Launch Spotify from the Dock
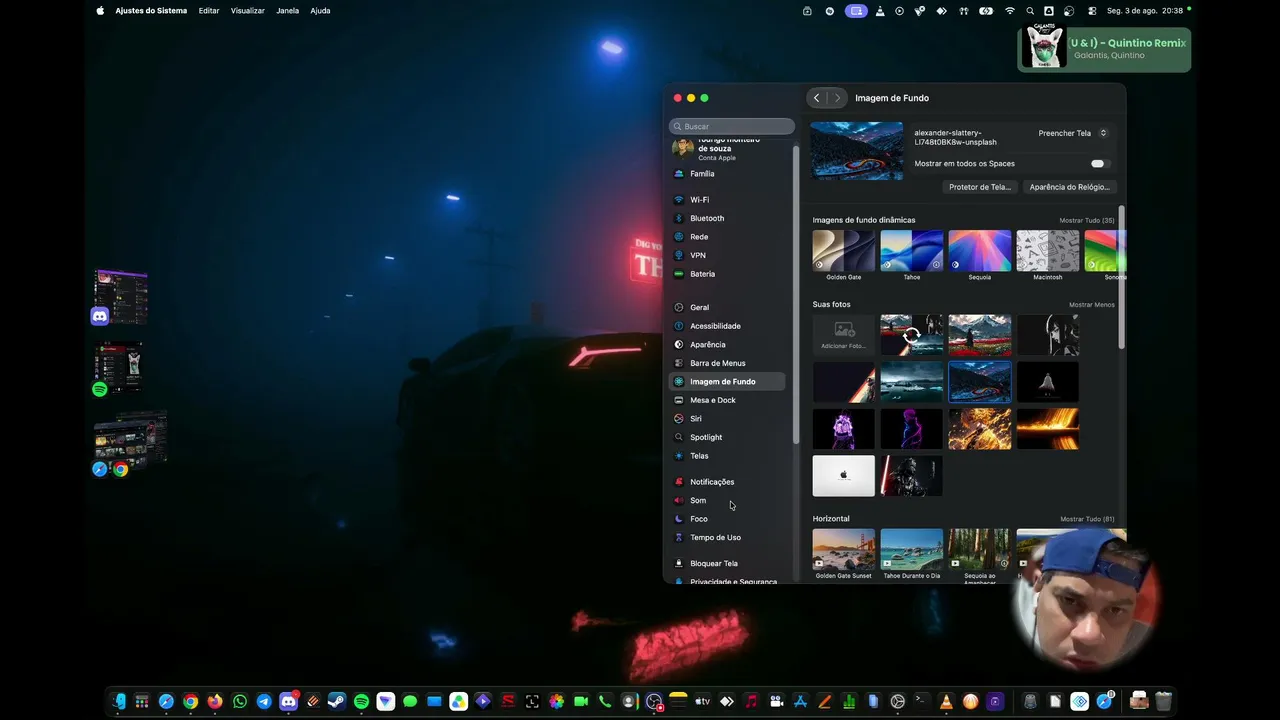 [361, 702]
